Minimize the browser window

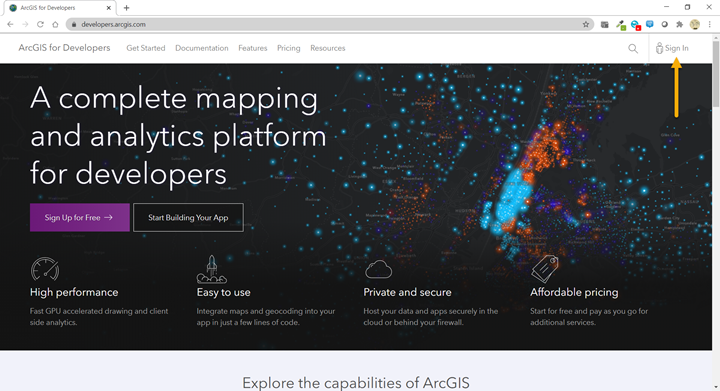[x=666, y=7]
